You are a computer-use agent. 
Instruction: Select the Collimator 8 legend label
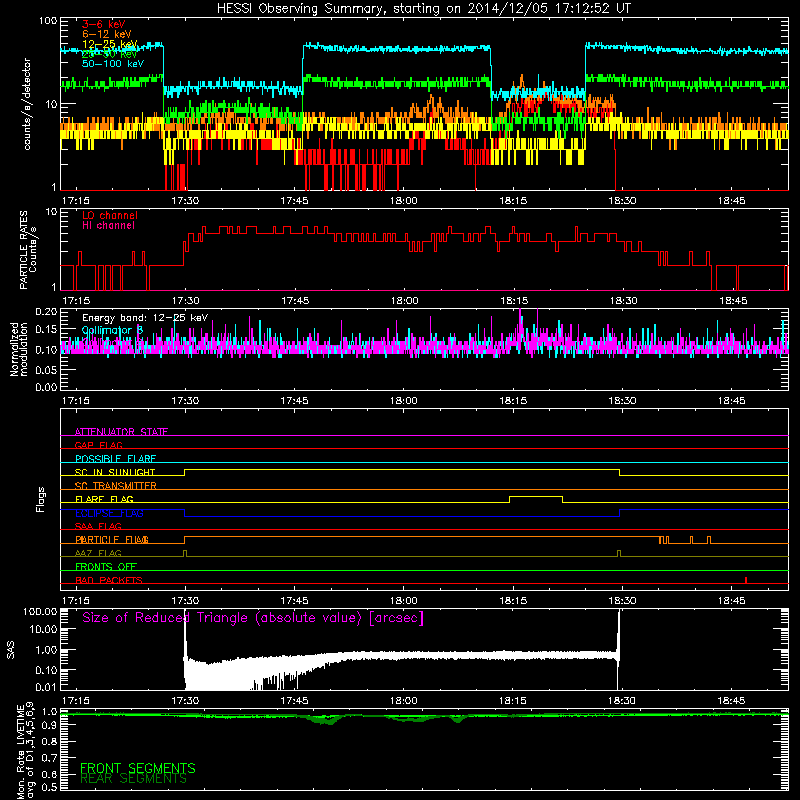point(112,330)
